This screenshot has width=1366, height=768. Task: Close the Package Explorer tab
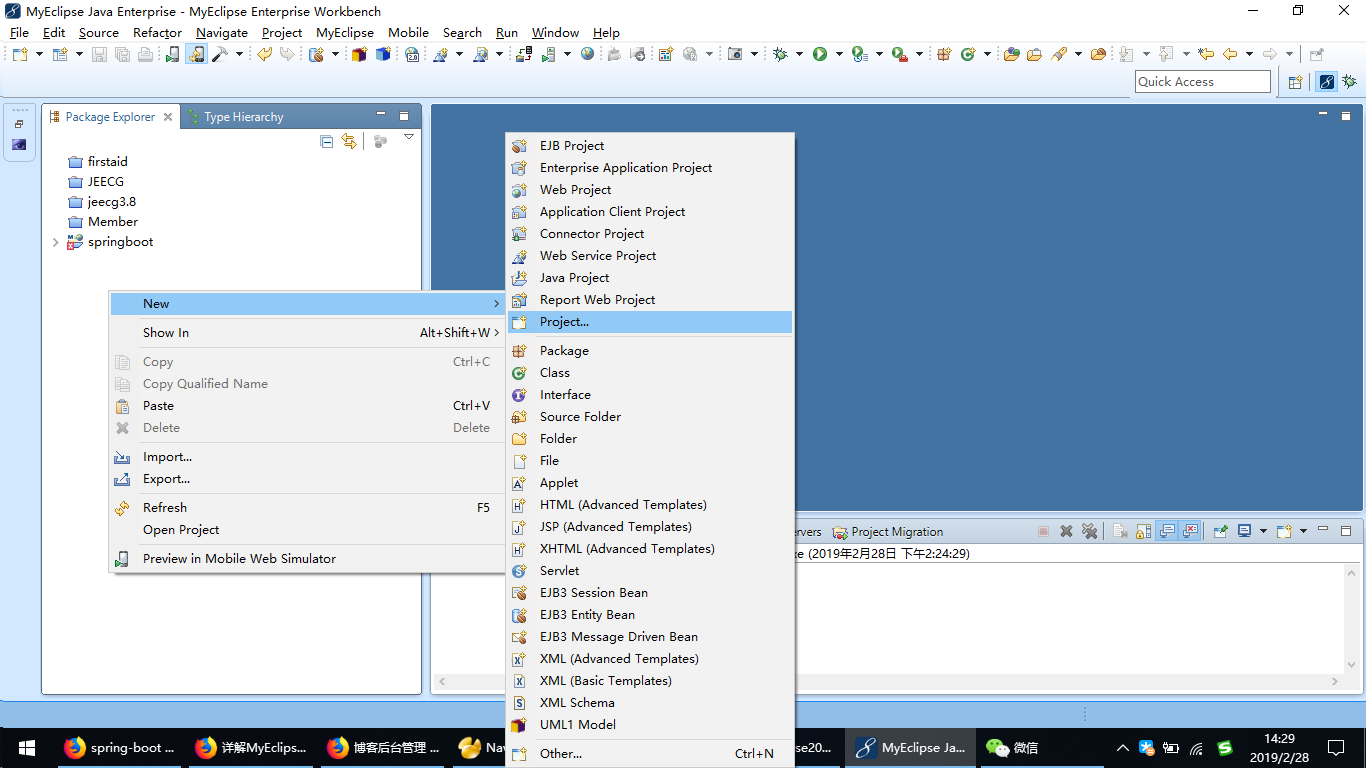pyautogui.click(x=168, y=117)
